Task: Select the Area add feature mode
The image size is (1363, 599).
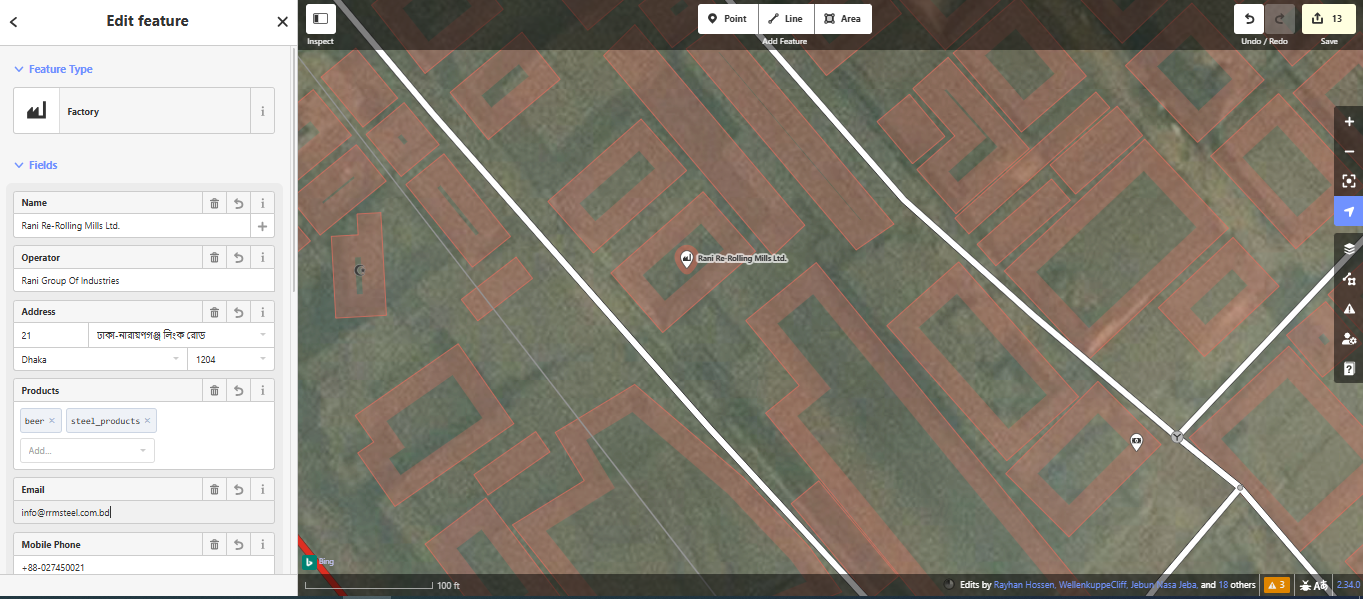Action: pos(843,19)
